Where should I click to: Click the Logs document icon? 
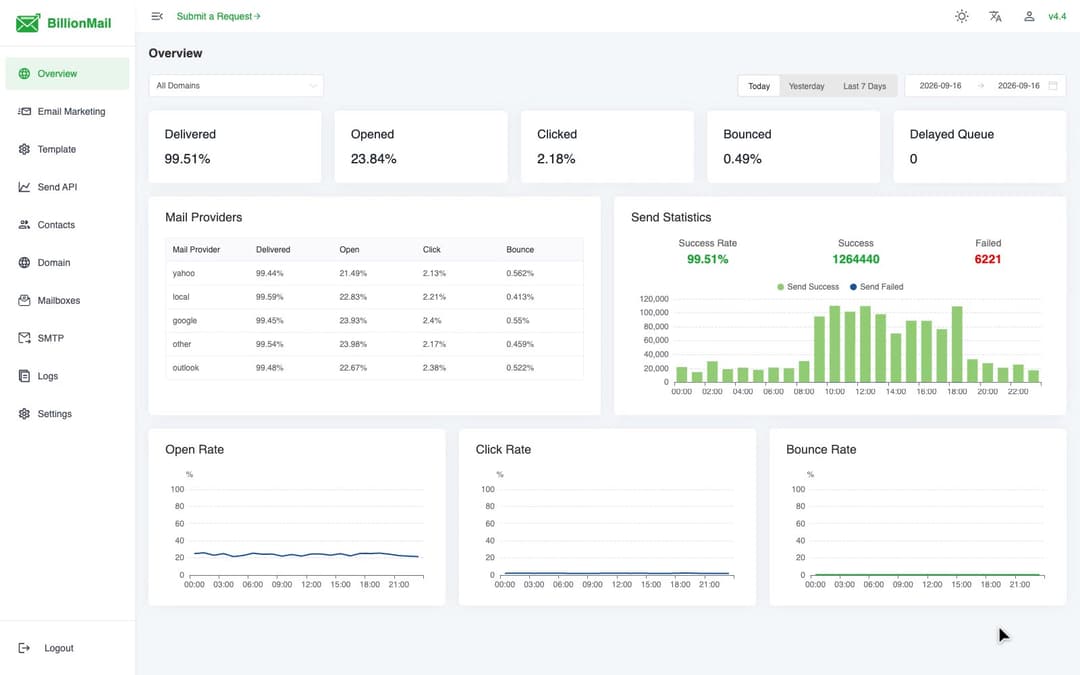tap(24, 376)
